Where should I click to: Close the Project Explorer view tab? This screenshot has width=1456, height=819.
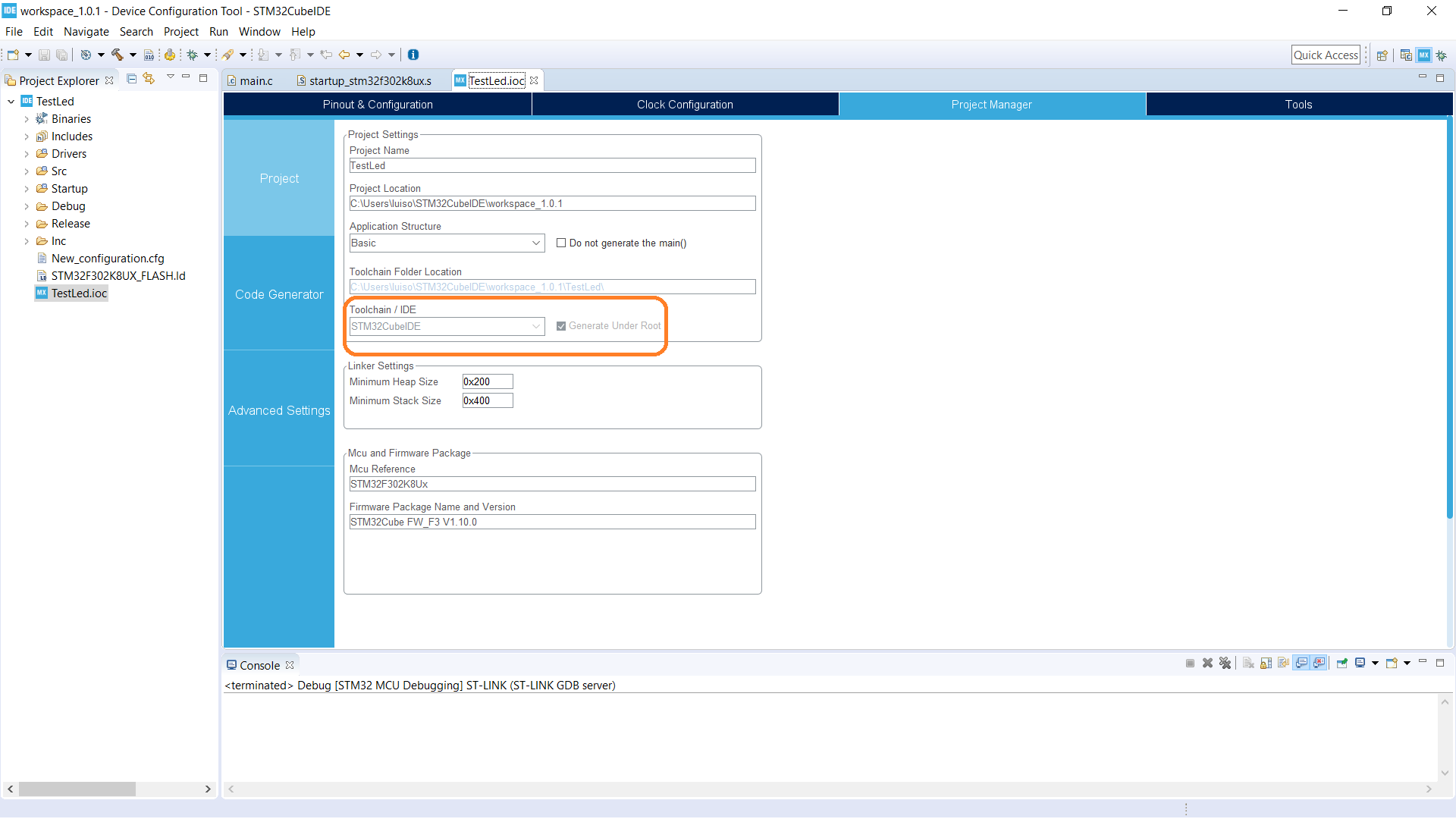(109, 80)
